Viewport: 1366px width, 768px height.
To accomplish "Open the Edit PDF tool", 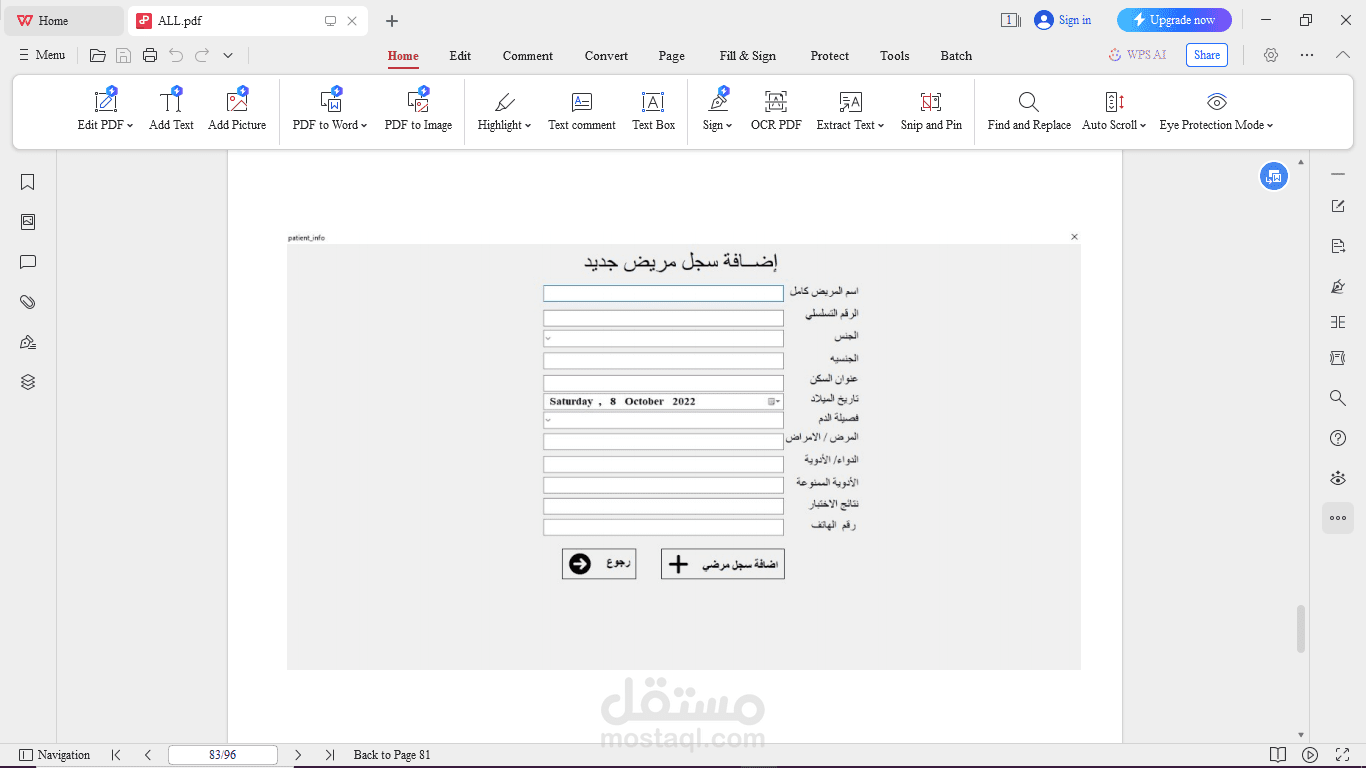I will [x=105, y=110].
